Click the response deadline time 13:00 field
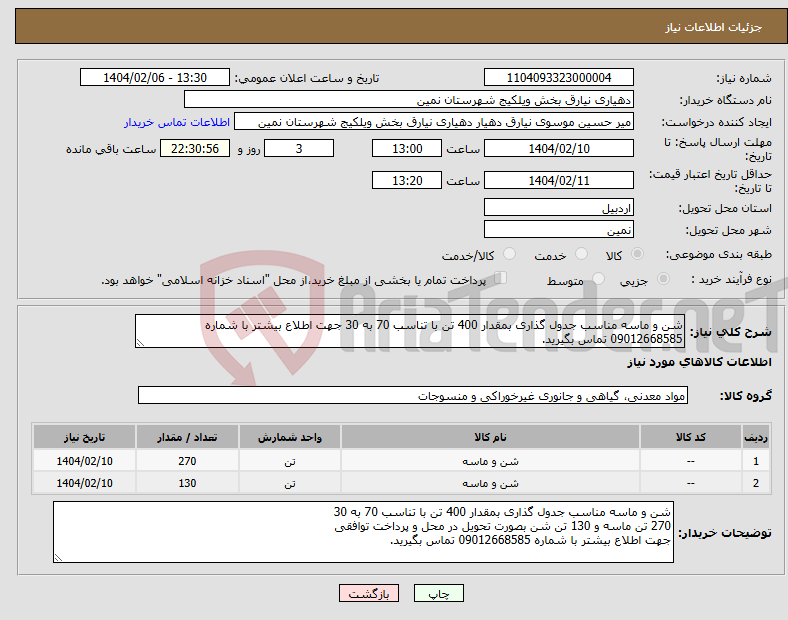788x620 pixels. click(x=407, y=148)
